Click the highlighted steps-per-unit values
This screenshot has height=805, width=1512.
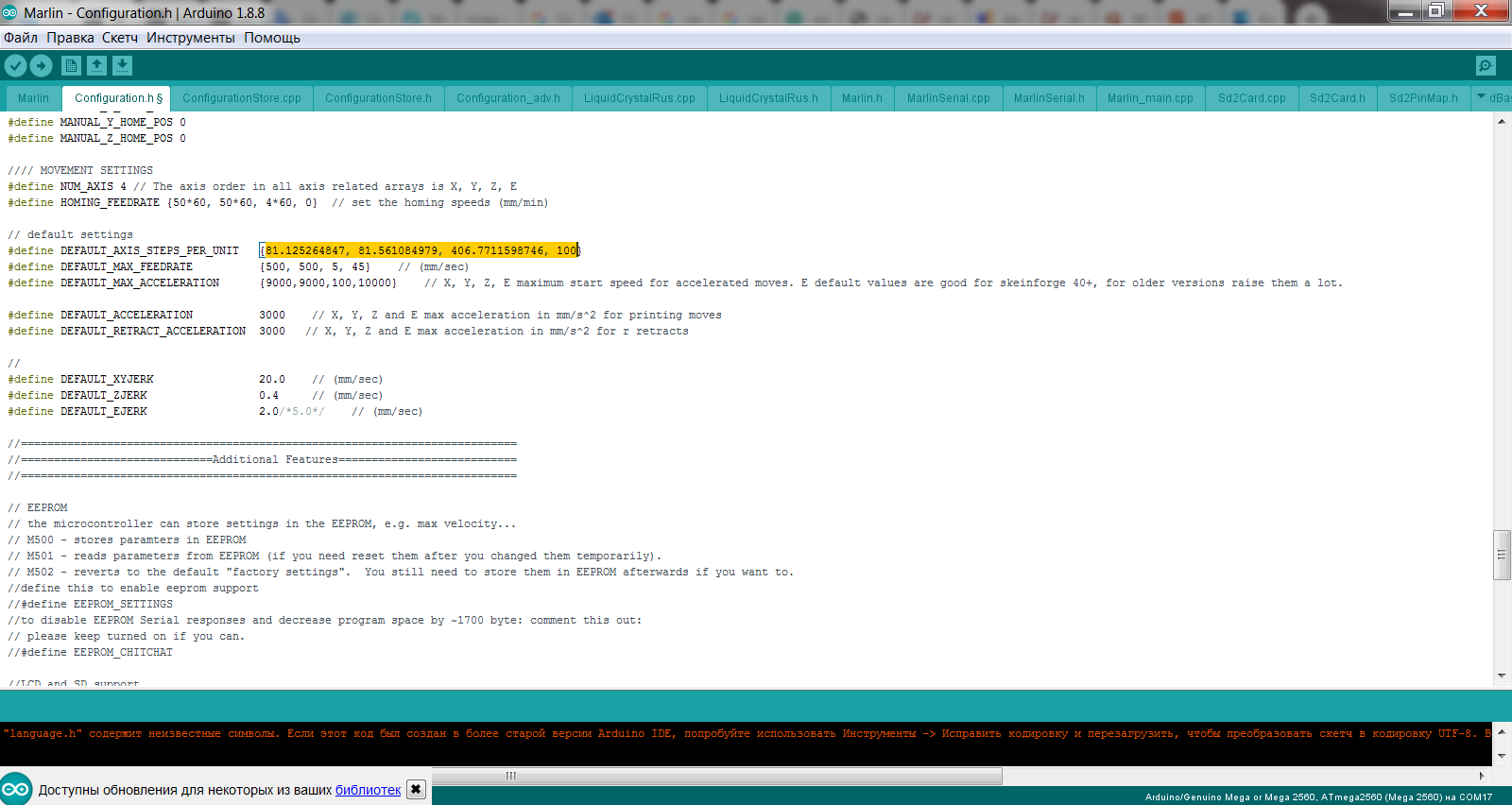[x=421, y=250]
